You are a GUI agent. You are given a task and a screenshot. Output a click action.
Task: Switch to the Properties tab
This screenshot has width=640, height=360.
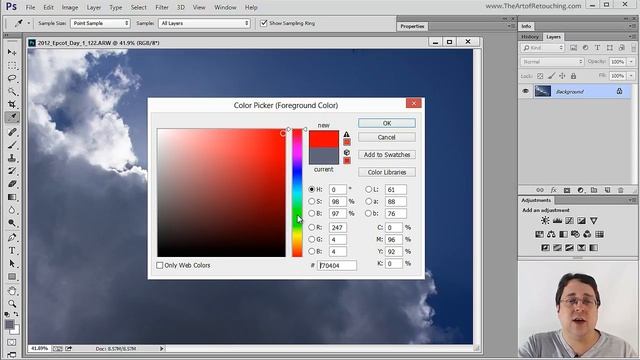(412, 26)
